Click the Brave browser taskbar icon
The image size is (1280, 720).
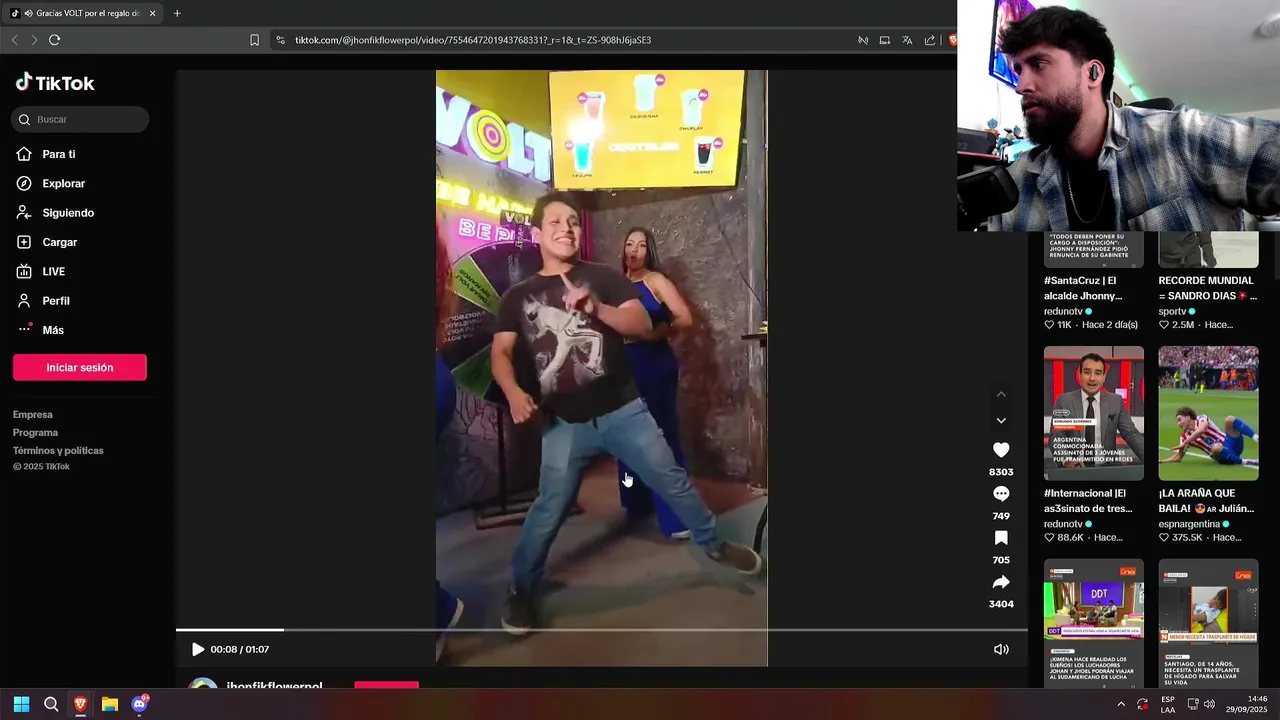(x=80, y=704)
